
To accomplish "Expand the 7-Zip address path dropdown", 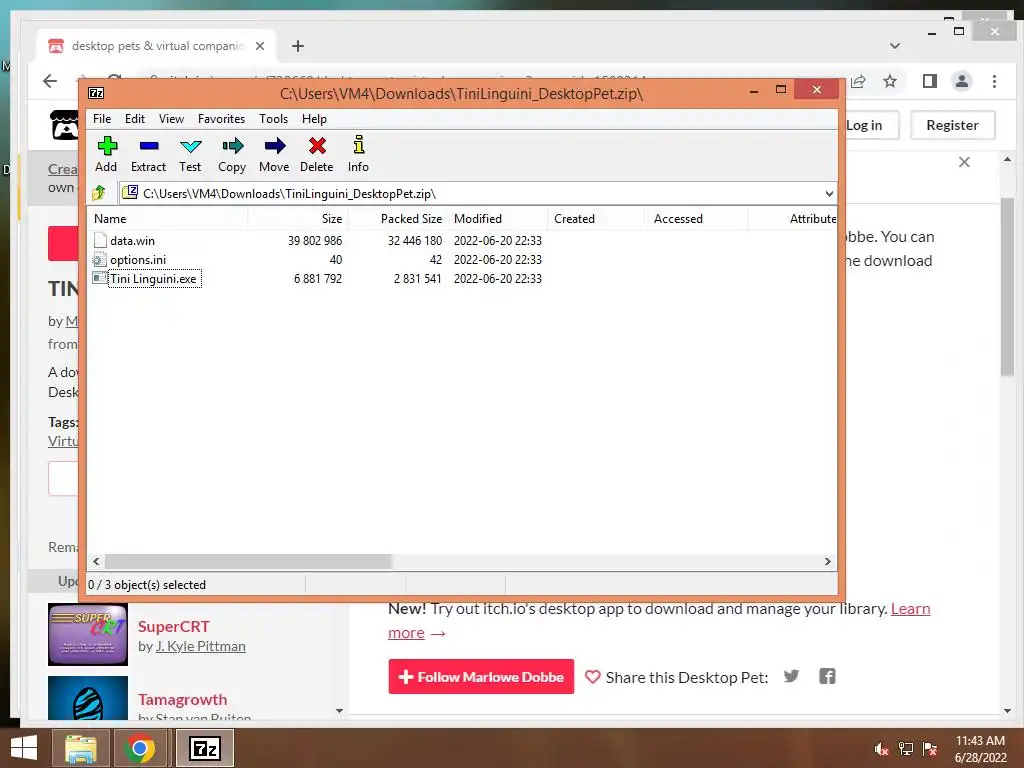I will click(x=829, y=193).
